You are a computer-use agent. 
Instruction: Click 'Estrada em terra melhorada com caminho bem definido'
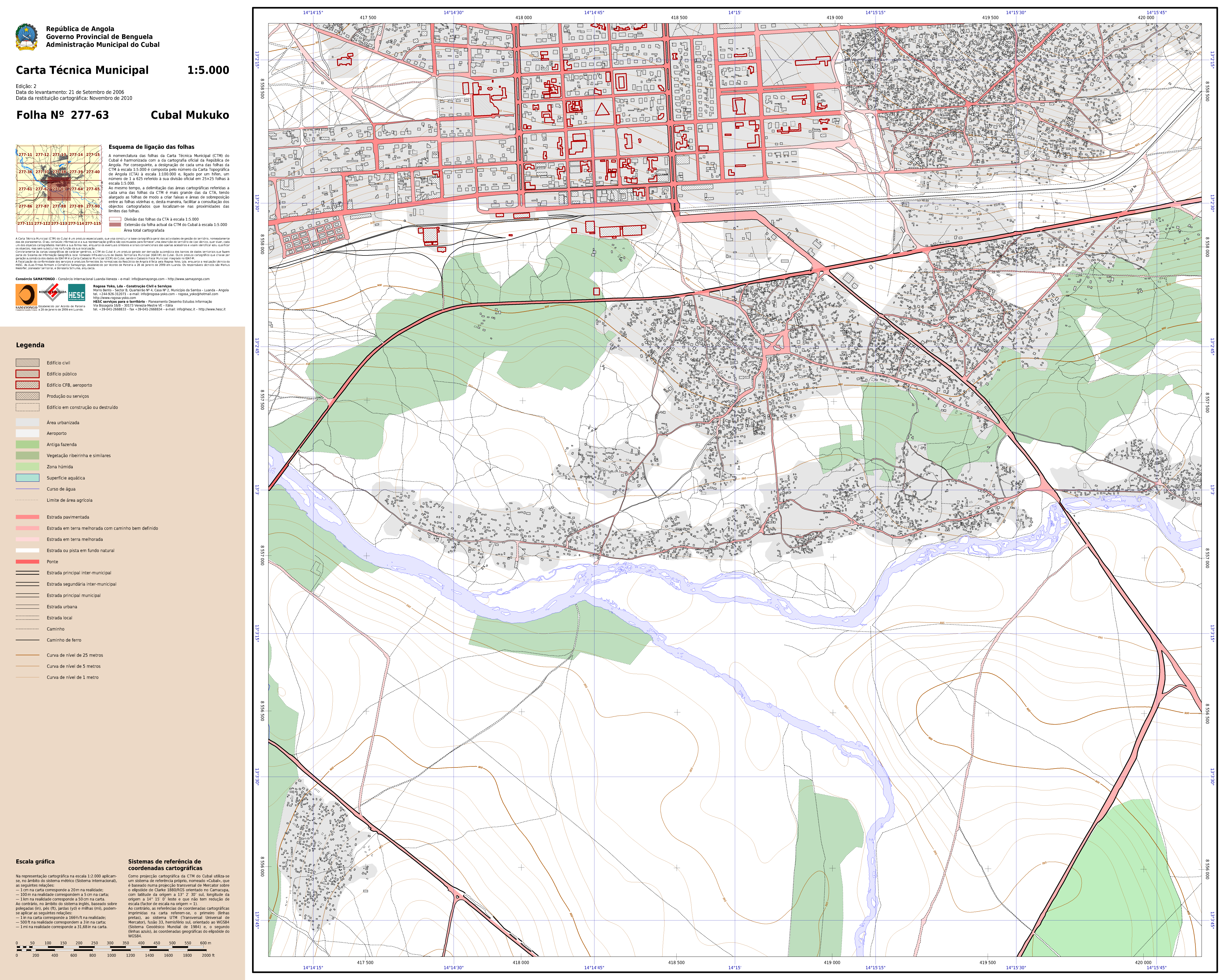102,528
